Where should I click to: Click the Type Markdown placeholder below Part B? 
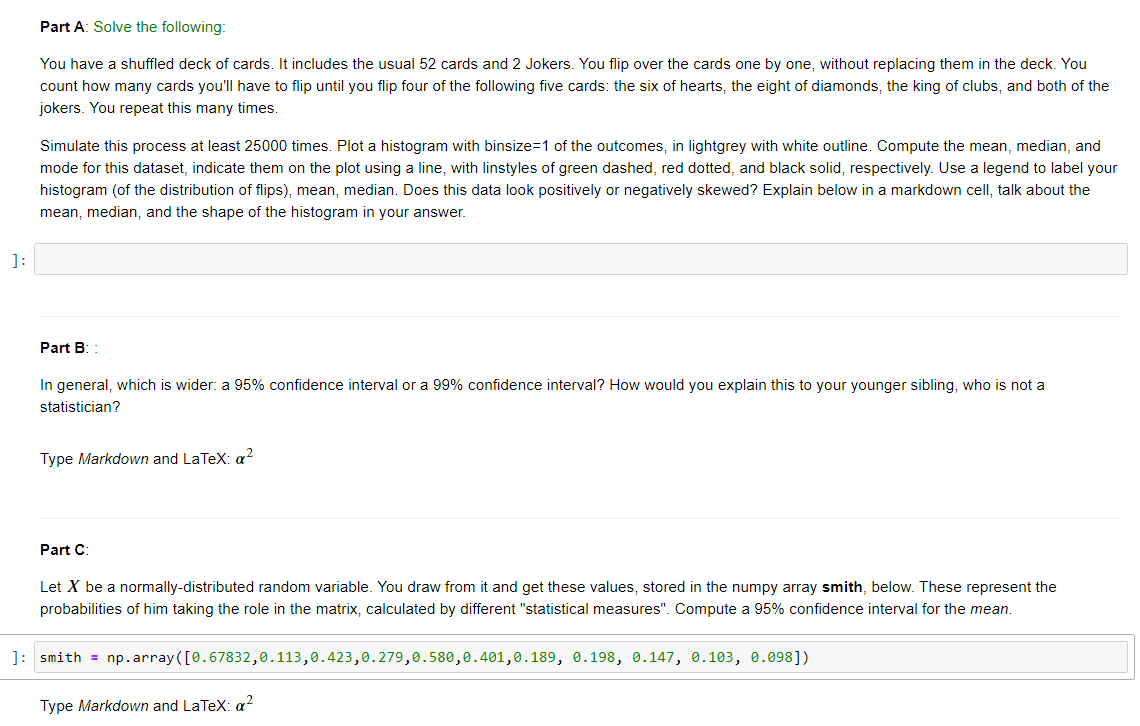coord(140,458)
